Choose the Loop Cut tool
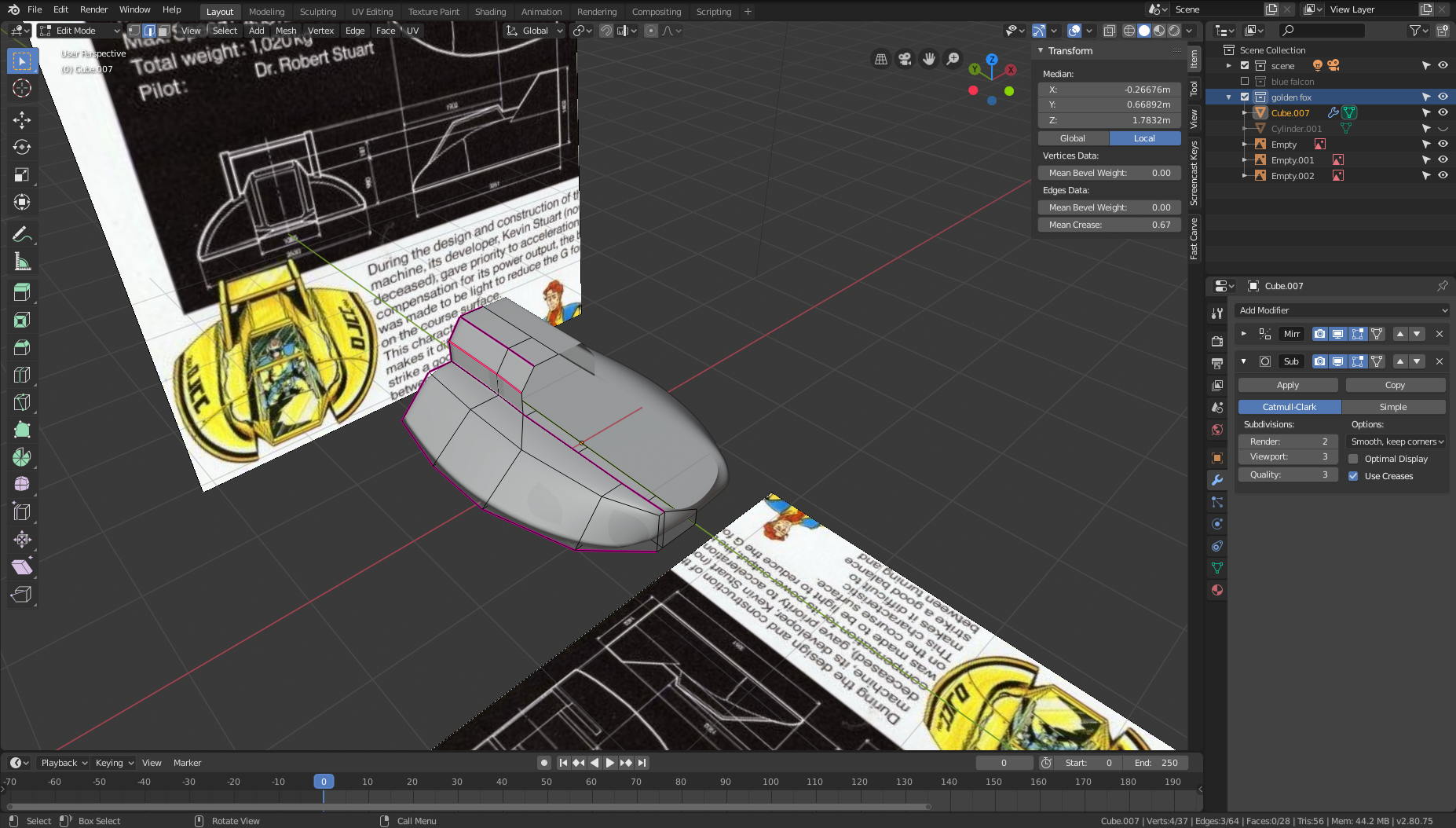The height and width of the screenshot is (828, 1456). pos(22,375)
